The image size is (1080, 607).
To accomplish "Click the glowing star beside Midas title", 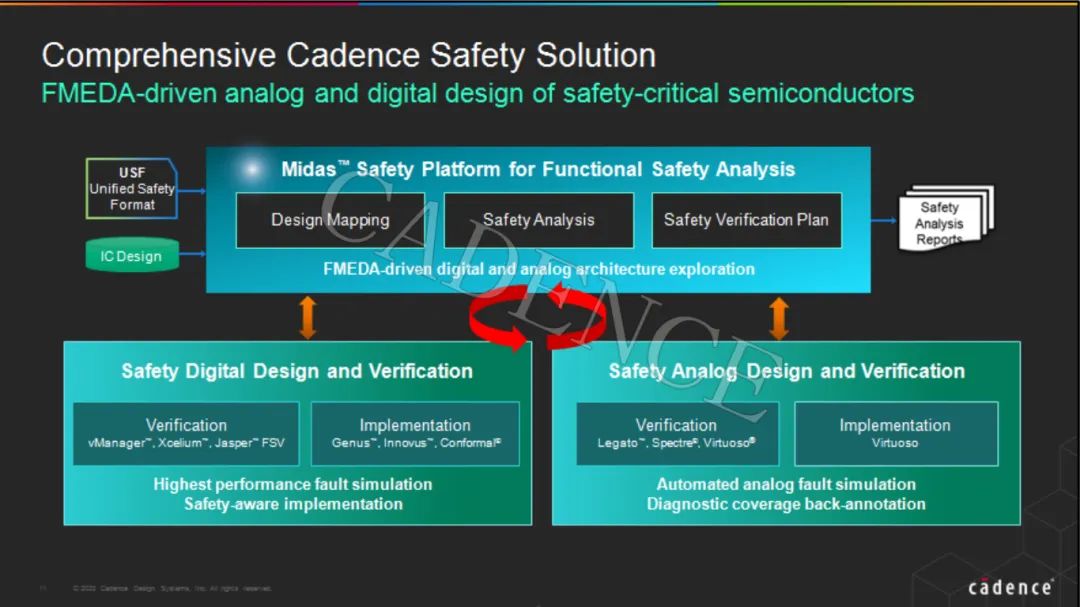I will pos(251,169).
